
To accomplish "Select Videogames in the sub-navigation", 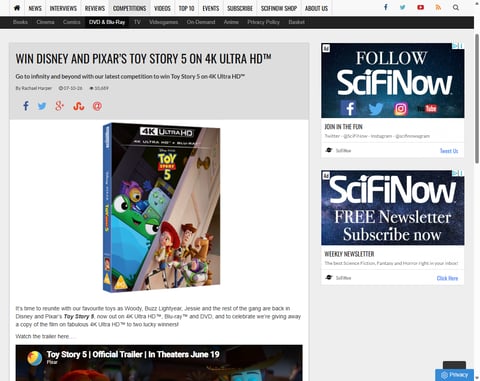I will point(163,22).
